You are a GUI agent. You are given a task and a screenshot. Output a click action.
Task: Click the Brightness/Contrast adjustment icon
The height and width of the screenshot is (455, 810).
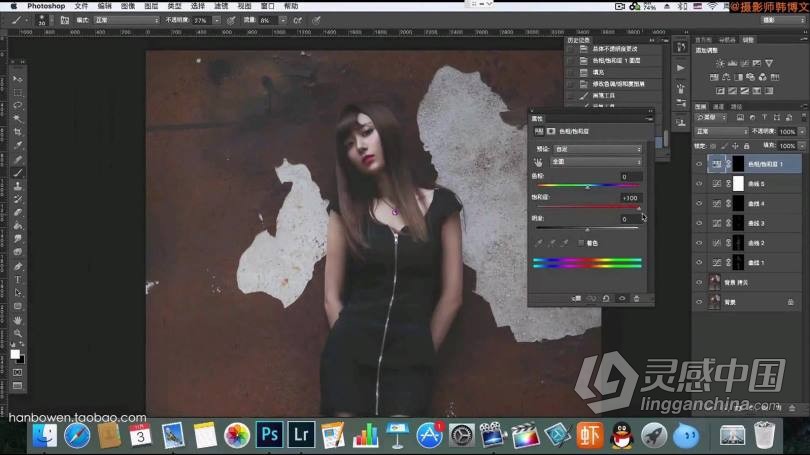point(720,63)
